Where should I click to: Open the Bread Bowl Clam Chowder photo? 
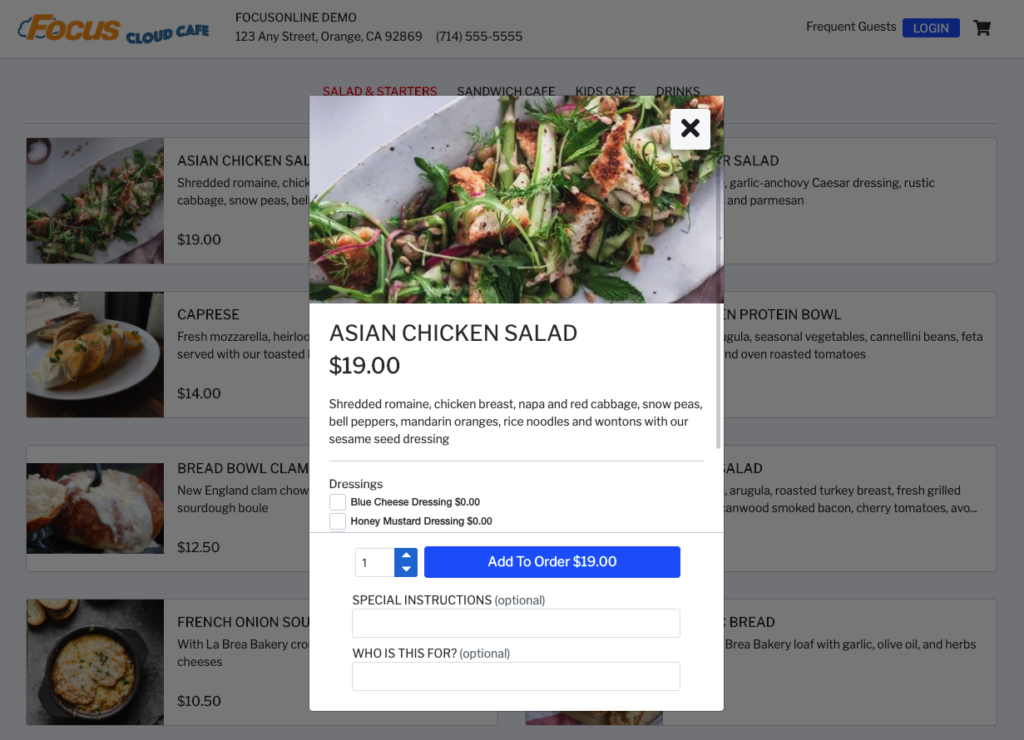click(95, 508)
